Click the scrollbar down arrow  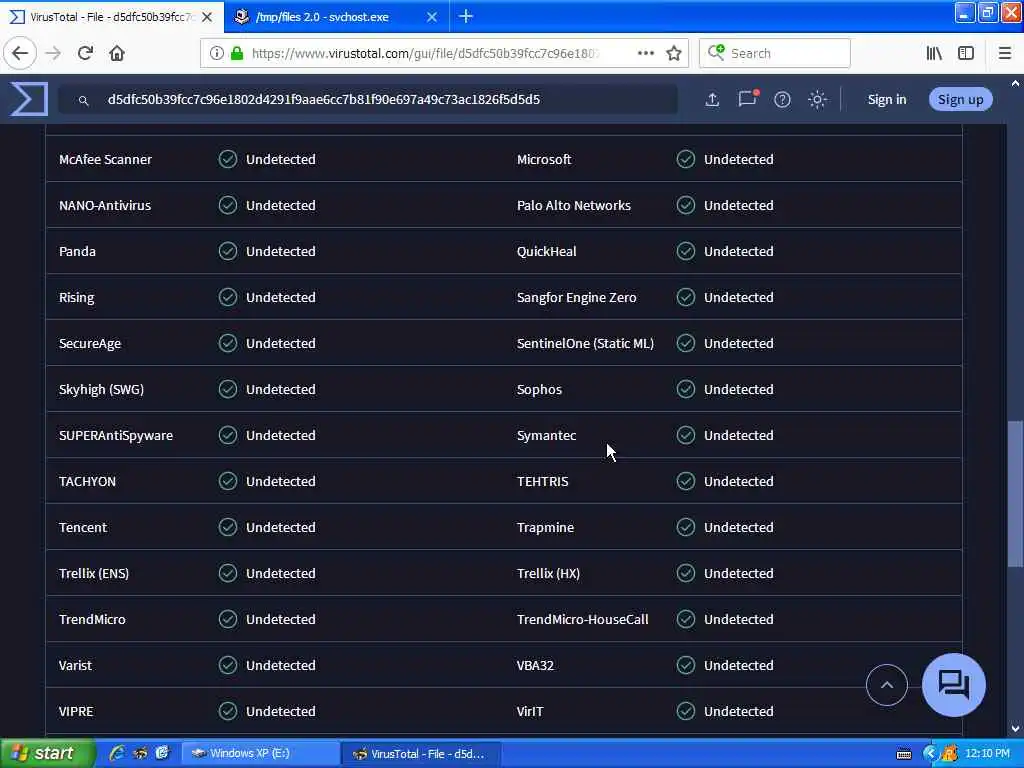[1015, 728]
